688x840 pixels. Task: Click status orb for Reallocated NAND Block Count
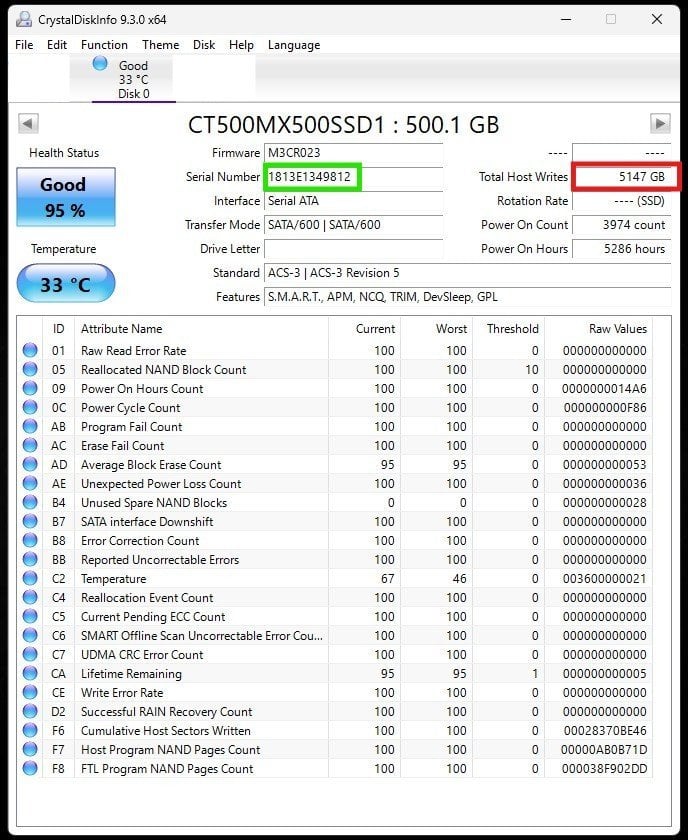coord(30,369)
